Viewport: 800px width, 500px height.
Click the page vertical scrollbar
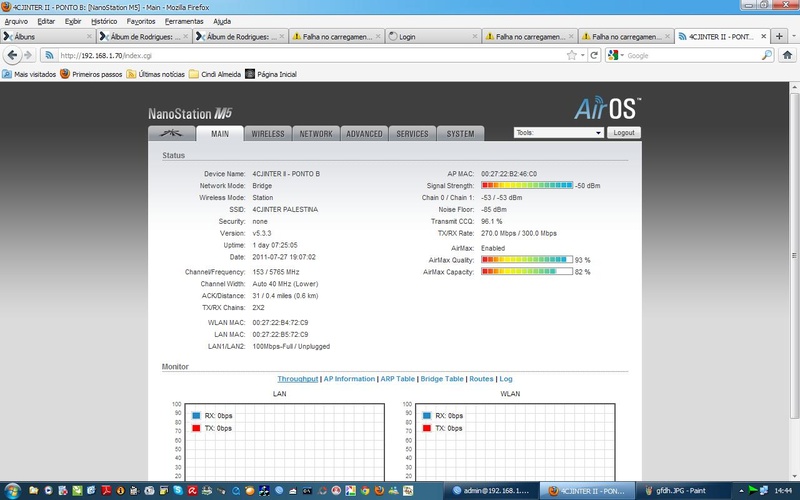(795, 255)
